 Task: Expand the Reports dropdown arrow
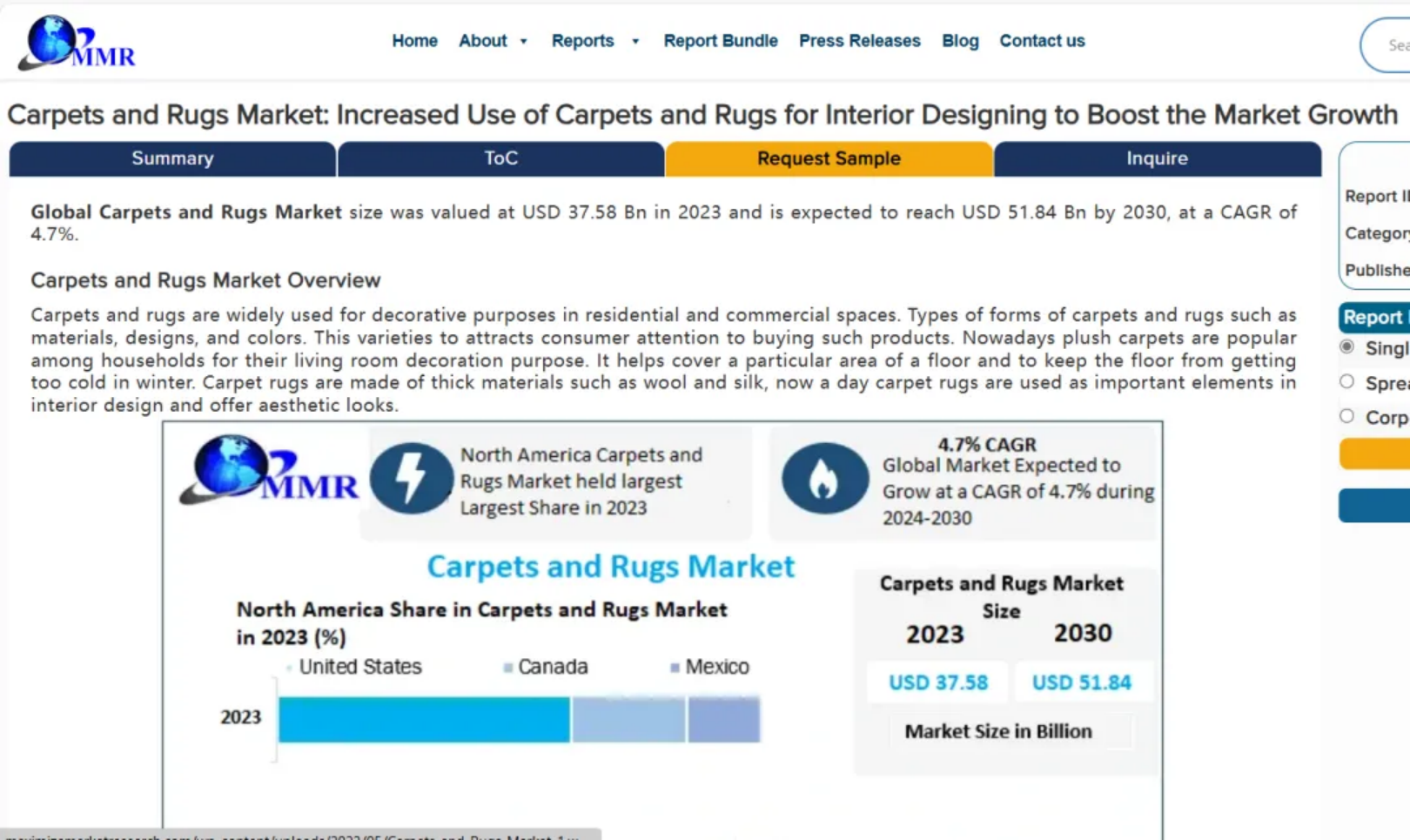point(635,42)
